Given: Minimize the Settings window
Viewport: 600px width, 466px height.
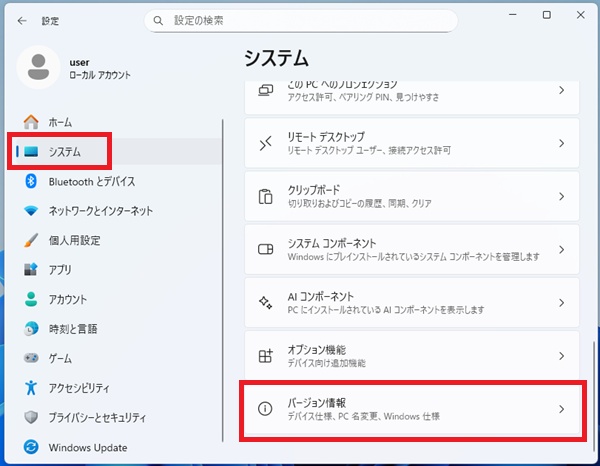Looking at the screenshot, I should pyautogui.click(x=513, y=15).
